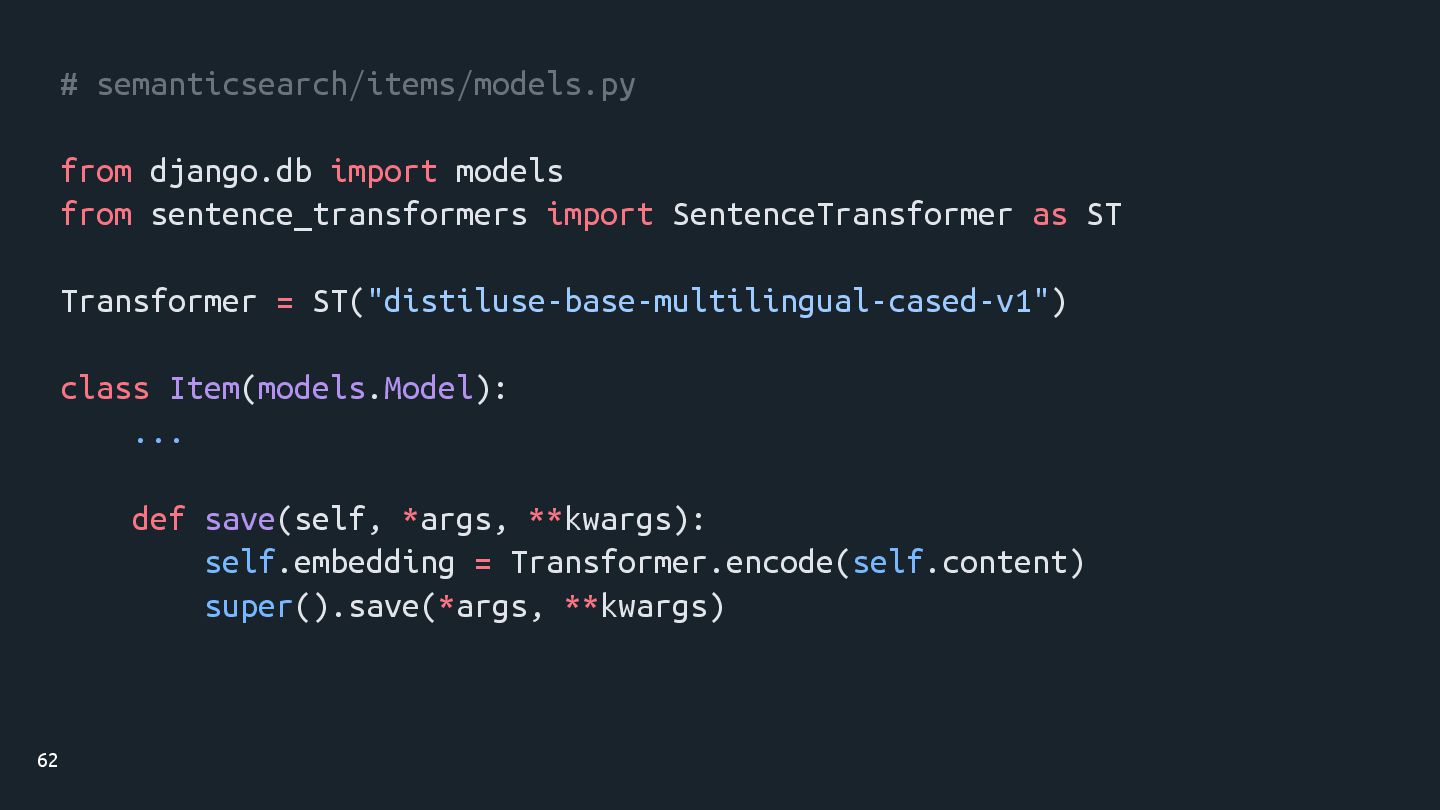The width and height of the screenshot is (1440, 810).
Task: Click 'django.db' in the first import line
Action: [231, 172]
